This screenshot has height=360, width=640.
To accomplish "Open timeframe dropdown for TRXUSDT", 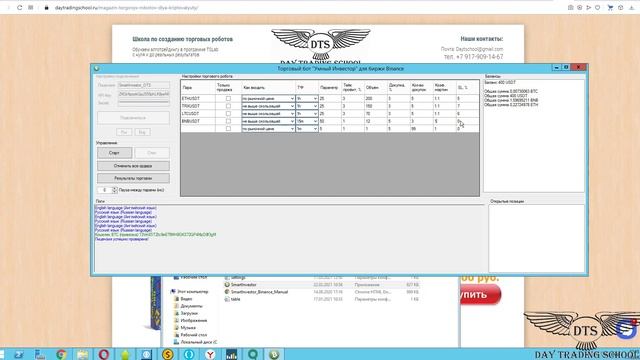I will click(307, 106).
